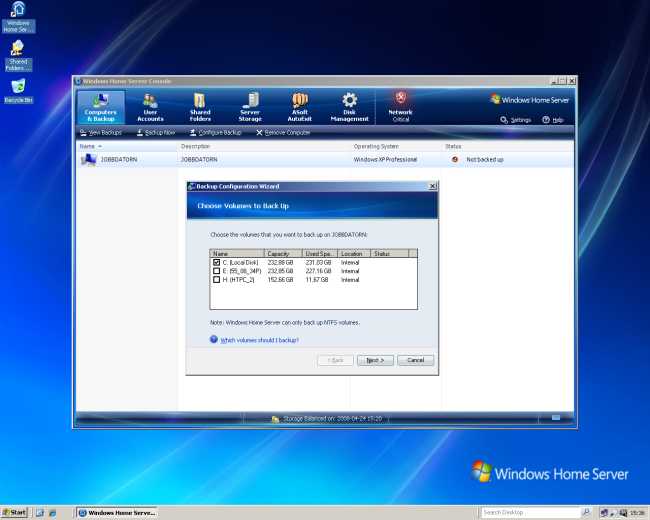Click the Used Space column header
This screenshot has width=650, height=520.
(320, 253)
